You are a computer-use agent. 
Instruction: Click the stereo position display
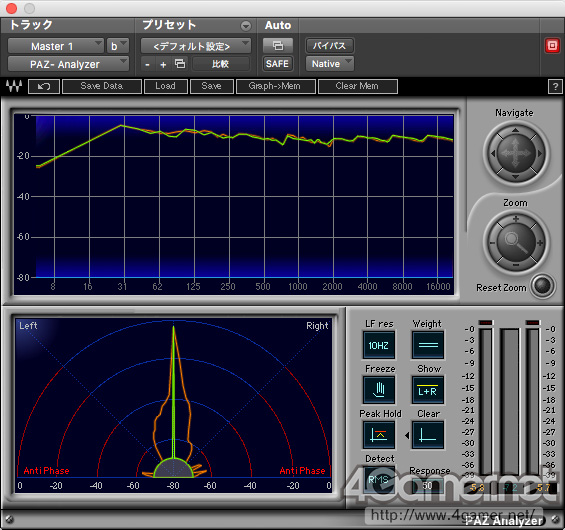pyautogui.click(x=174, y=405)
